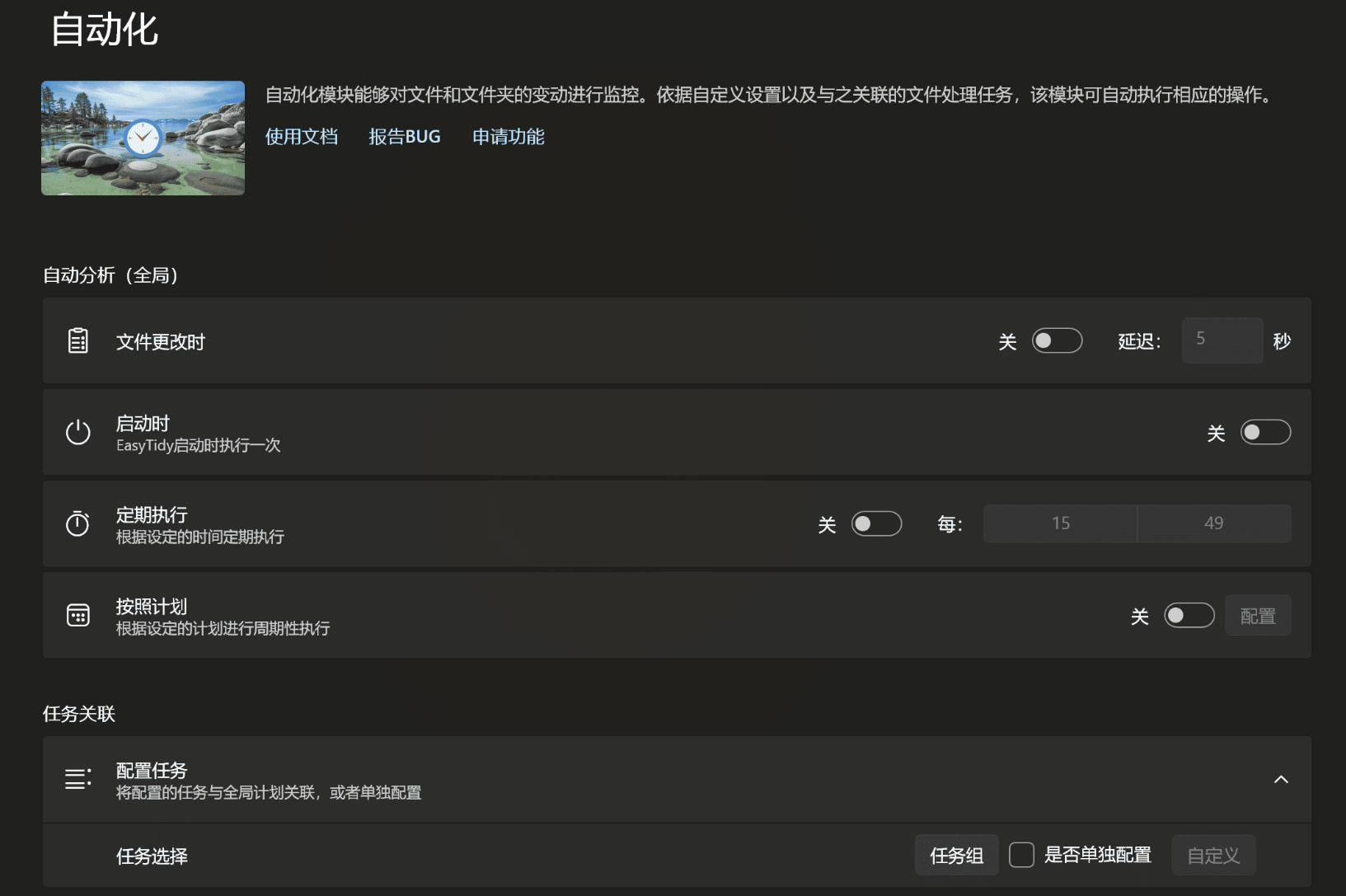Image resolution: width=1346 pixels, height=896 pixels.
Task: Turn on the 启动时 switch
Action: click(x=1266, y=432)
